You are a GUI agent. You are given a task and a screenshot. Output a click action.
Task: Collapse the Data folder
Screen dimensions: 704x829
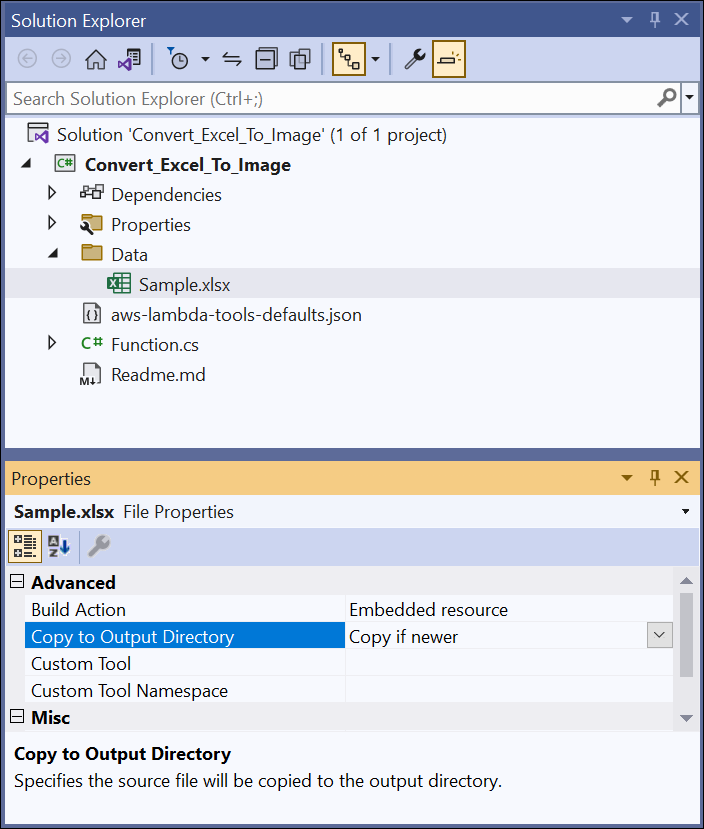(53, 254)
